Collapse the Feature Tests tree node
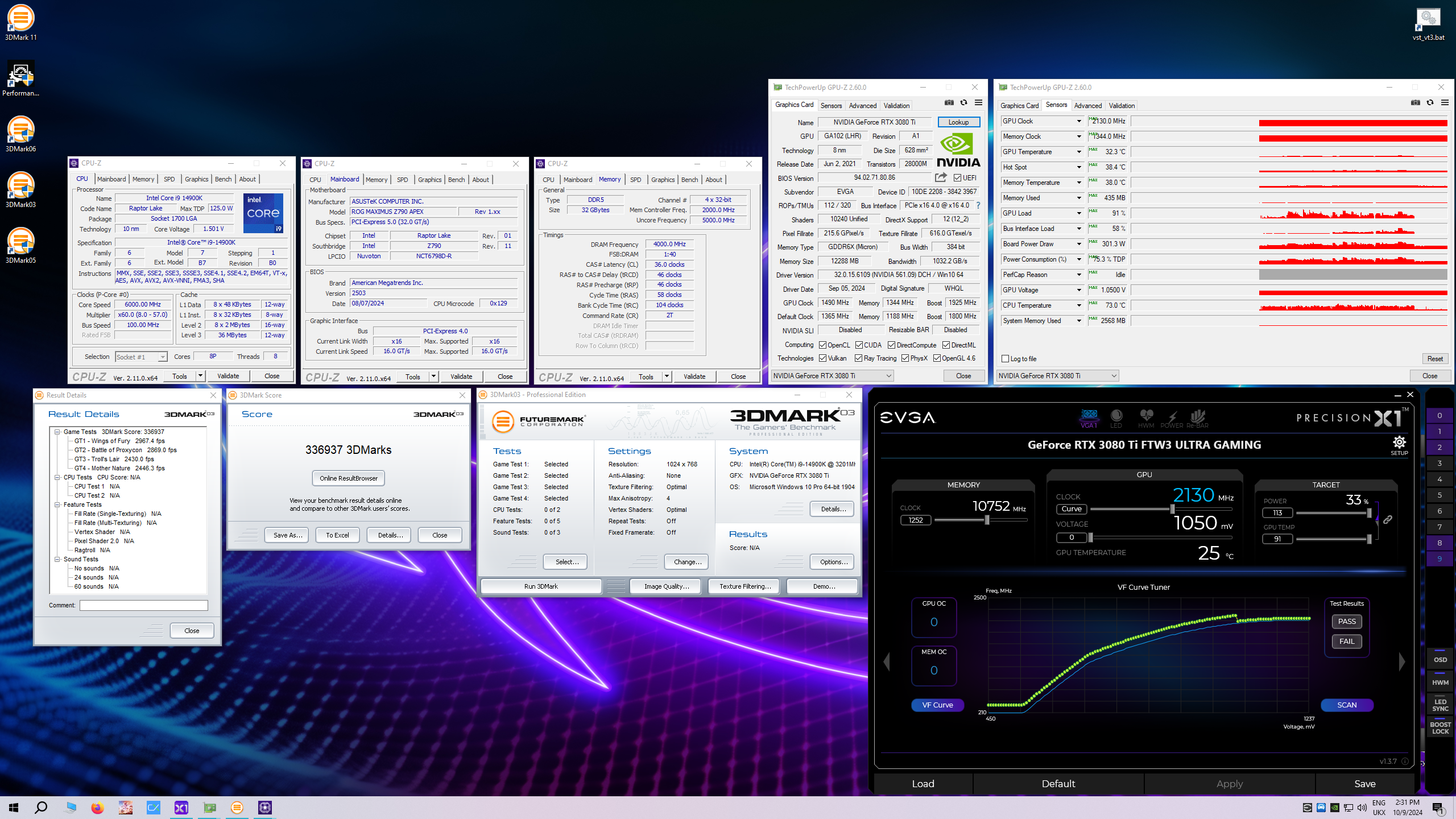The image size is (1456, 819). 57,504
